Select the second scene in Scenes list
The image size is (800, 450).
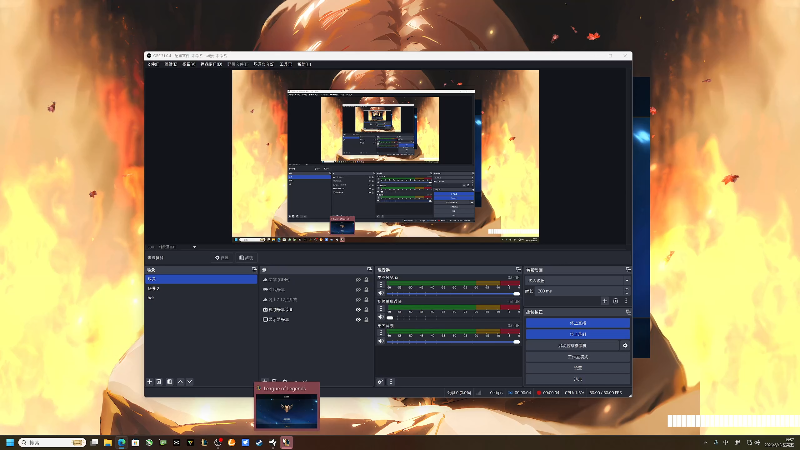pos(201,288)
